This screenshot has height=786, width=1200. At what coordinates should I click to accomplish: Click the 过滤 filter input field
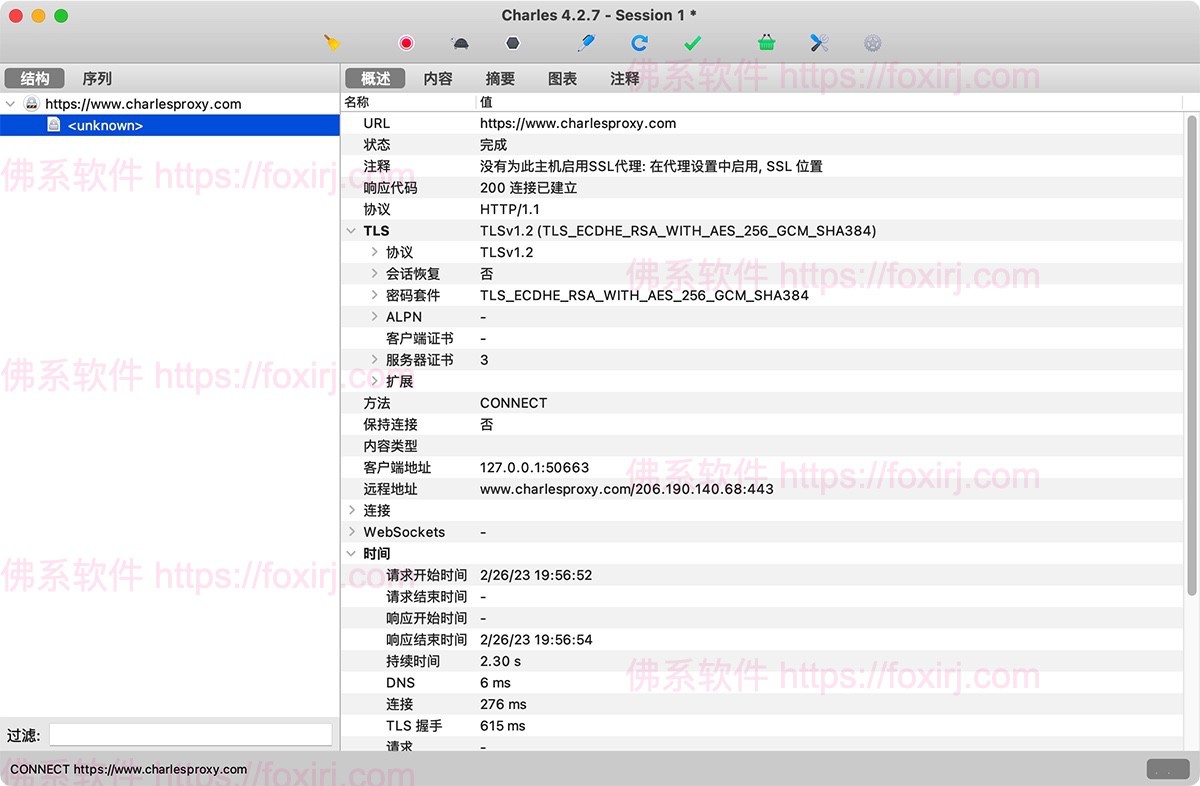(x=190, y=735)
